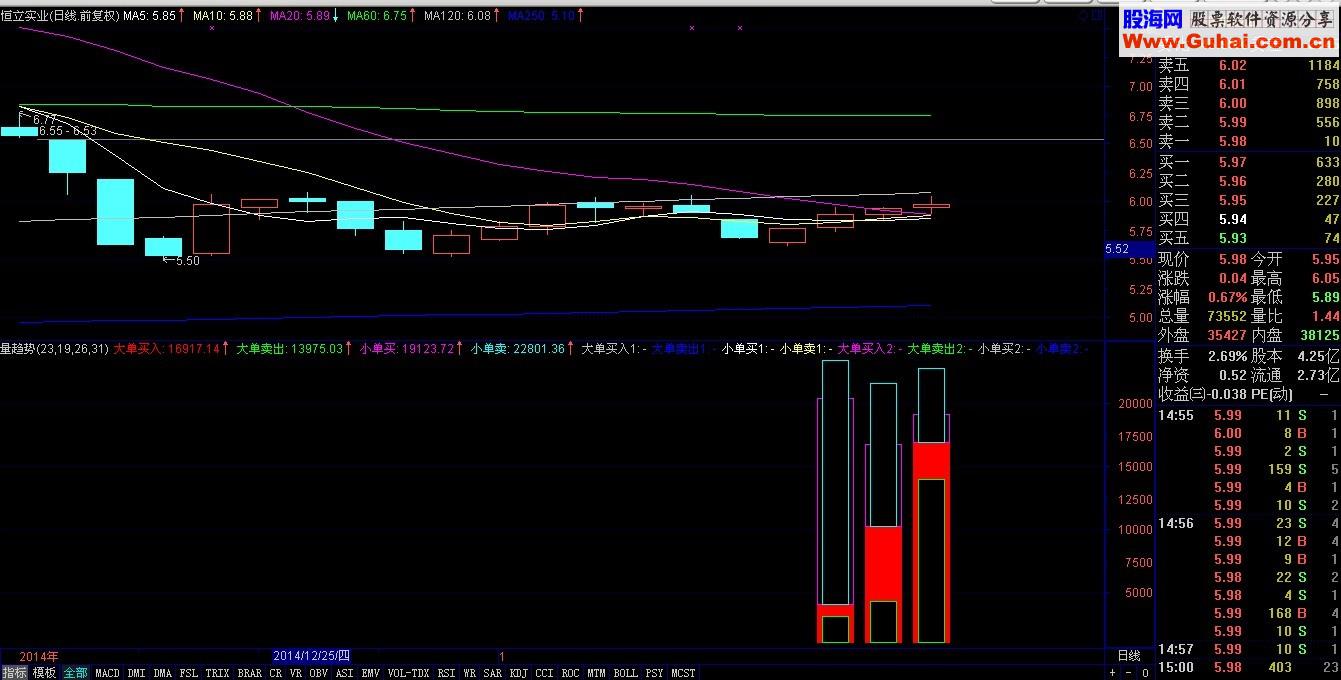Click the MA60: 6.75 legend label
The height and width of the screenshot is (680, 1341).
point(377,16)
